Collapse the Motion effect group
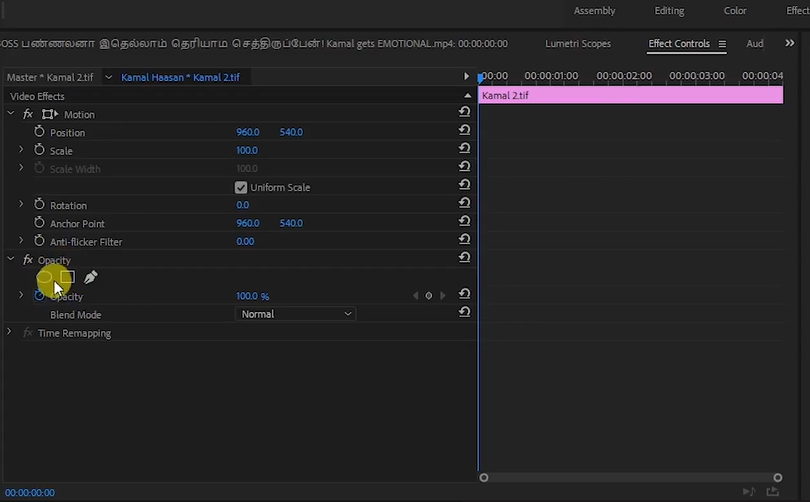The width and height of the screenshot is (810, 502). pyautogui.click(x=11, y=113)
